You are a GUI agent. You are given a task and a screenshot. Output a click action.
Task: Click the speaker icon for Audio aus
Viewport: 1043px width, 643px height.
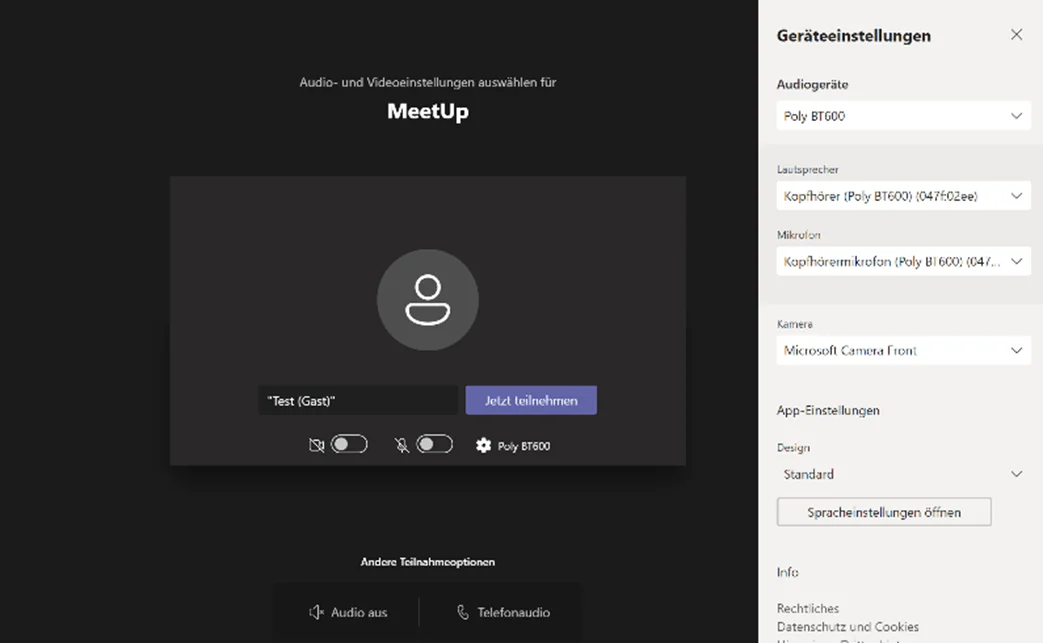317,612
